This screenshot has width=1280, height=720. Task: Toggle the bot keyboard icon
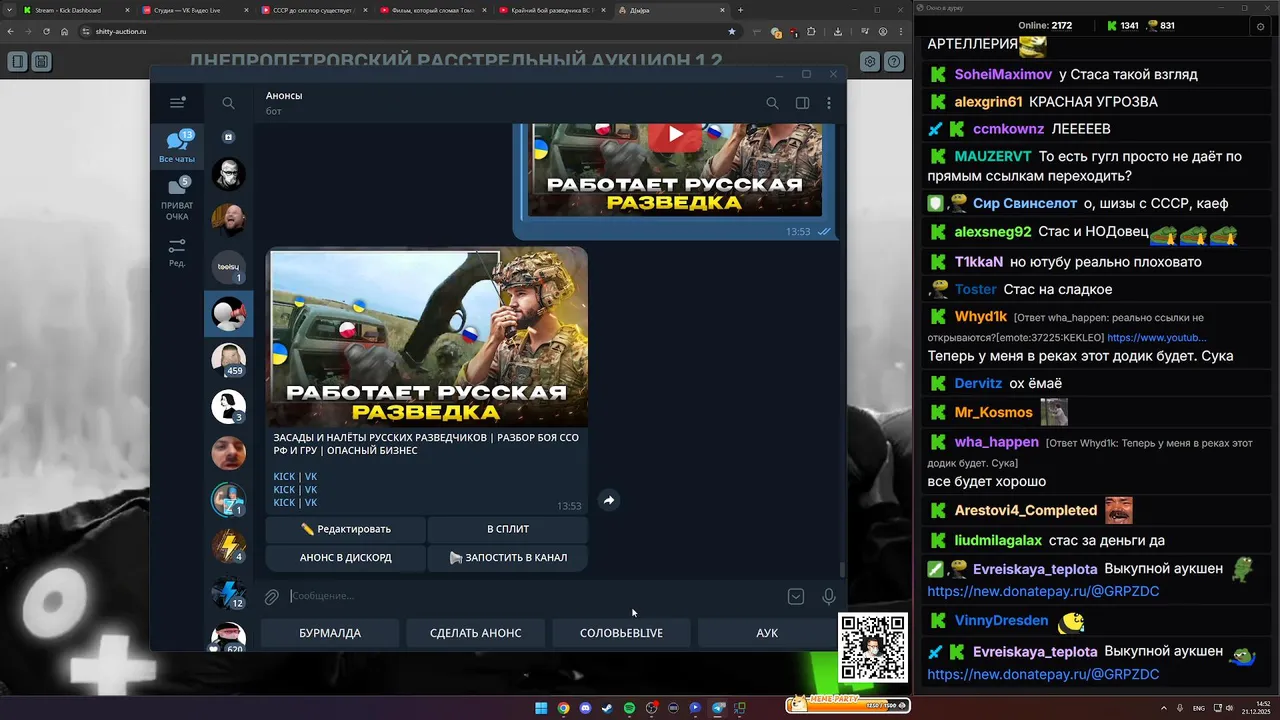pos(796,597)
